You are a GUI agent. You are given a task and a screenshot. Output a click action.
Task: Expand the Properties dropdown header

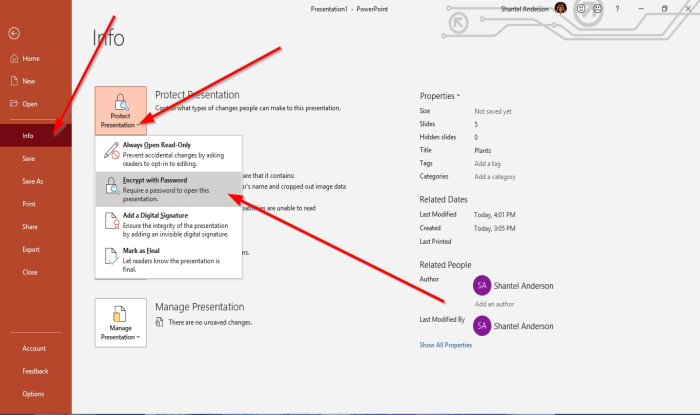coord(440,95)
